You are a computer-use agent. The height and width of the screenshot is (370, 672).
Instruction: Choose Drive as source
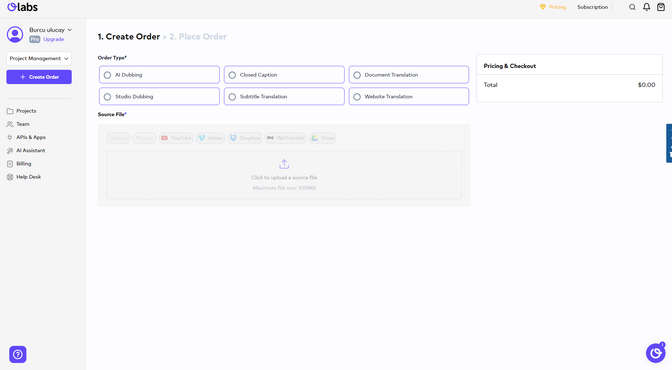[322, 138]
